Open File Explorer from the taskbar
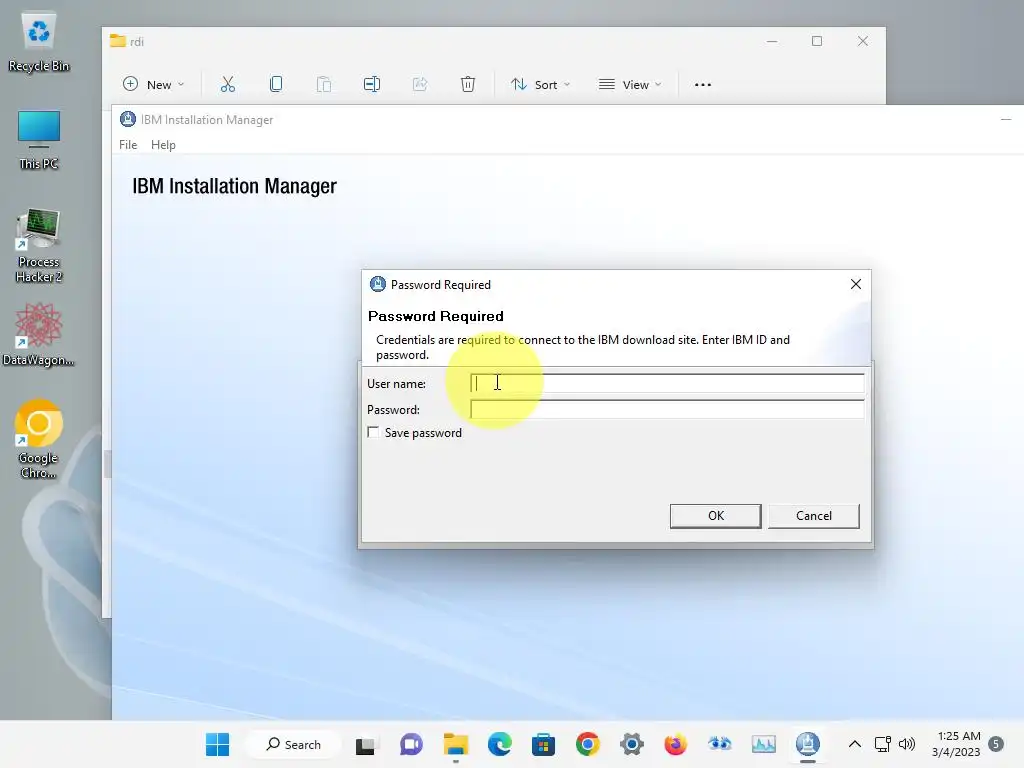 point(456,744)
